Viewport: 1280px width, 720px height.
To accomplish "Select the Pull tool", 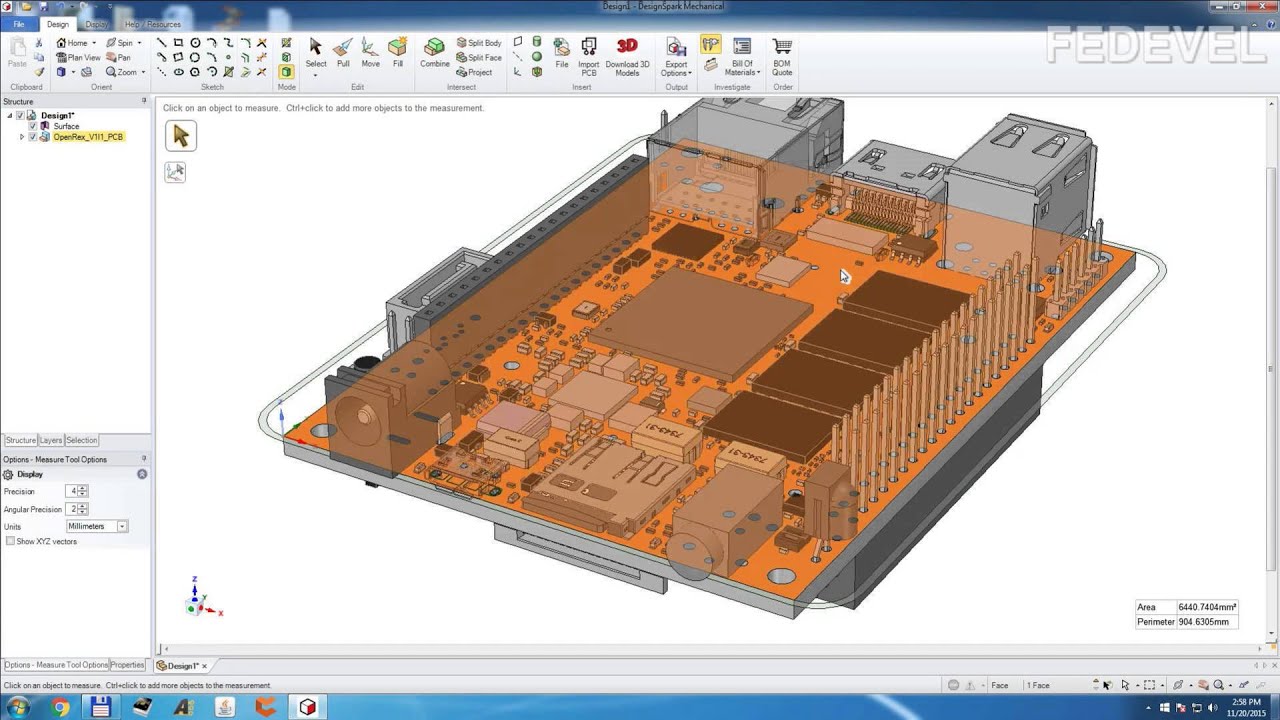I will [343, 53].
